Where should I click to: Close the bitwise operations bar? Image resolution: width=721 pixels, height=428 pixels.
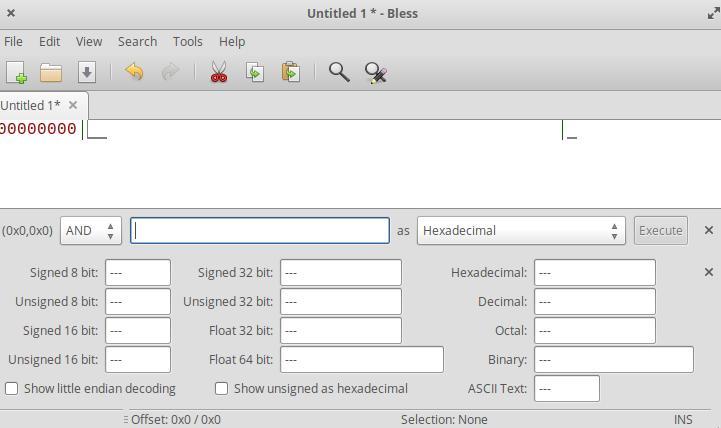pos(709,230)
